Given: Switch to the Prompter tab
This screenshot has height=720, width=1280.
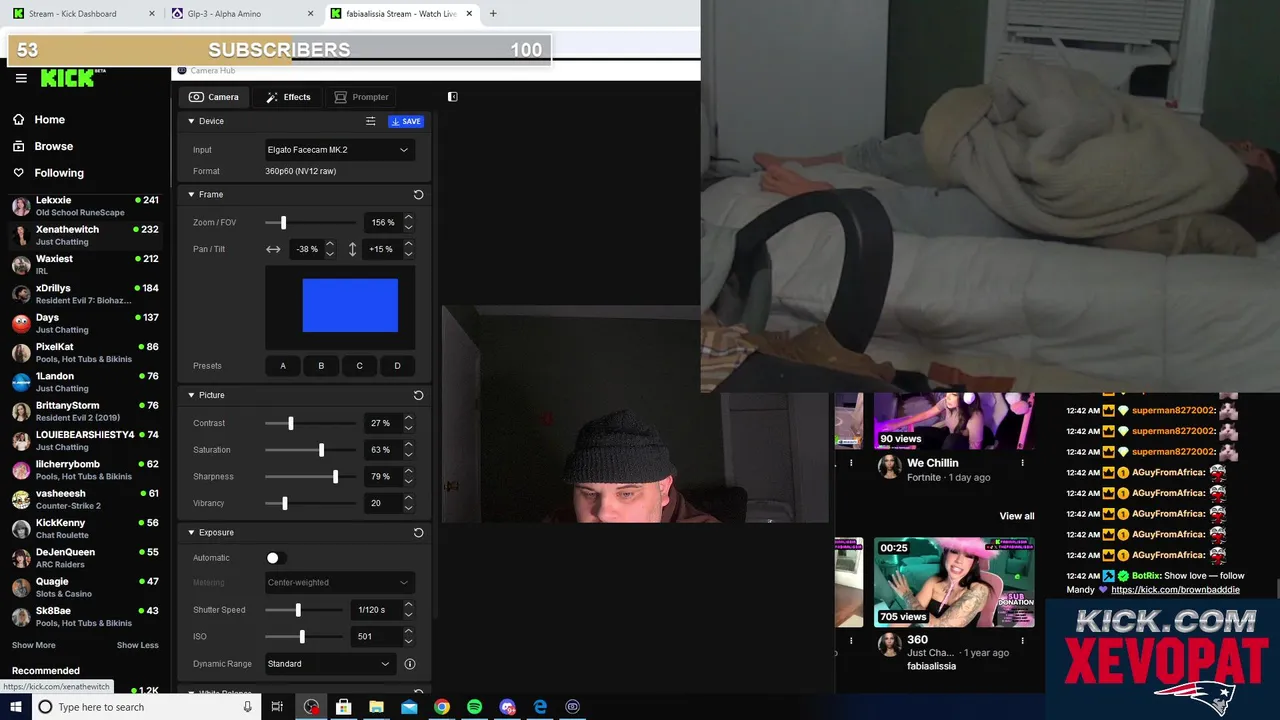Looking at the screenshot, I should [361, 97].
